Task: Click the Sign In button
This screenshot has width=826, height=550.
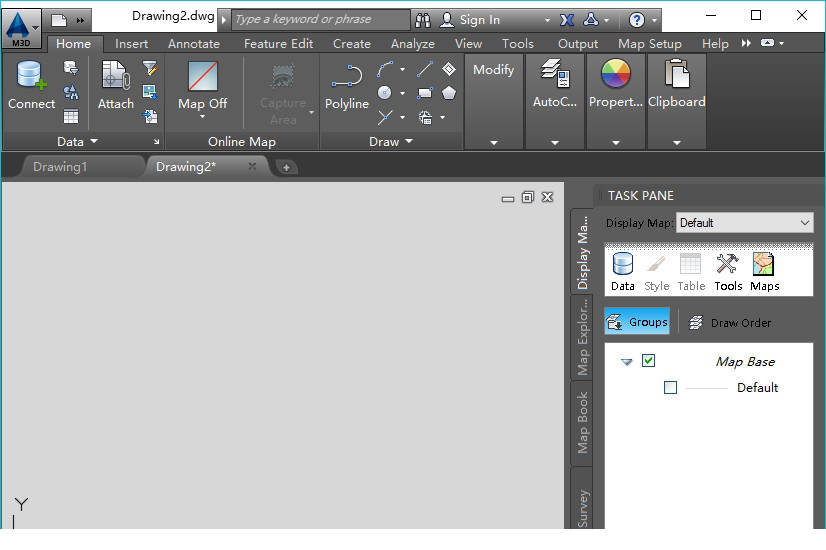Action: coord(470,20)
